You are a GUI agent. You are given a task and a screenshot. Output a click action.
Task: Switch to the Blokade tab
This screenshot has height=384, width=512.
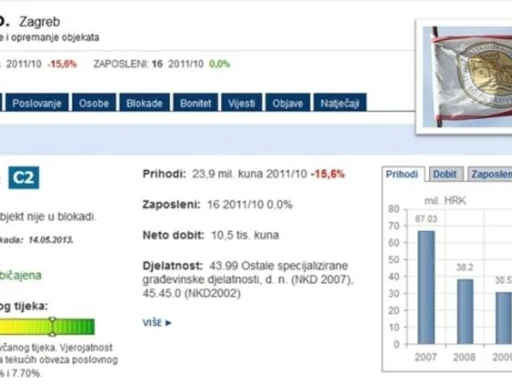[x=144, y=103]
